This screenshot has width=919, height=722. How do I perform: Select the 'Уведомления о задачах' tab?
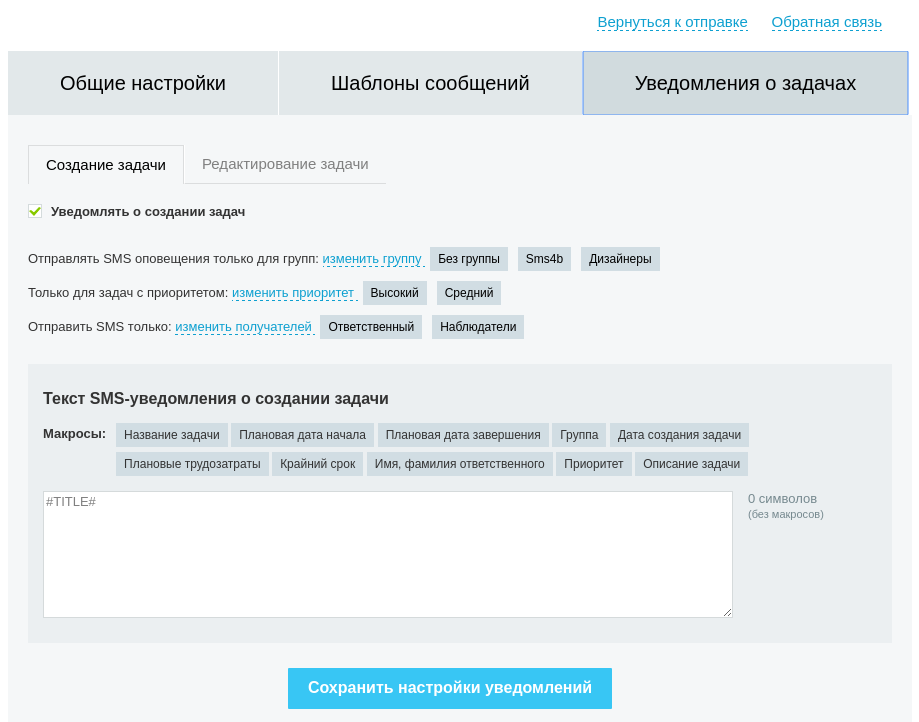pos(745,83)
